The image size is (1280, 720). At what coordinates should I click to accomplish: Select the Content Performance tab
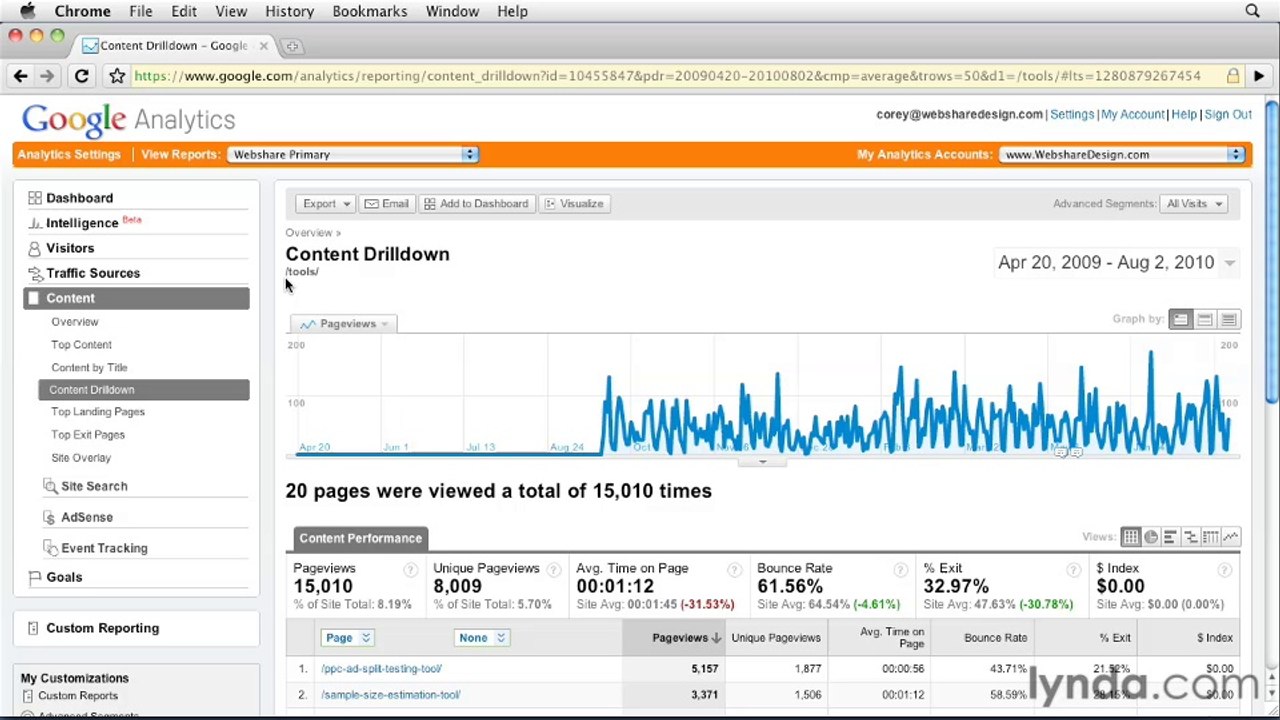coord(360,538)
